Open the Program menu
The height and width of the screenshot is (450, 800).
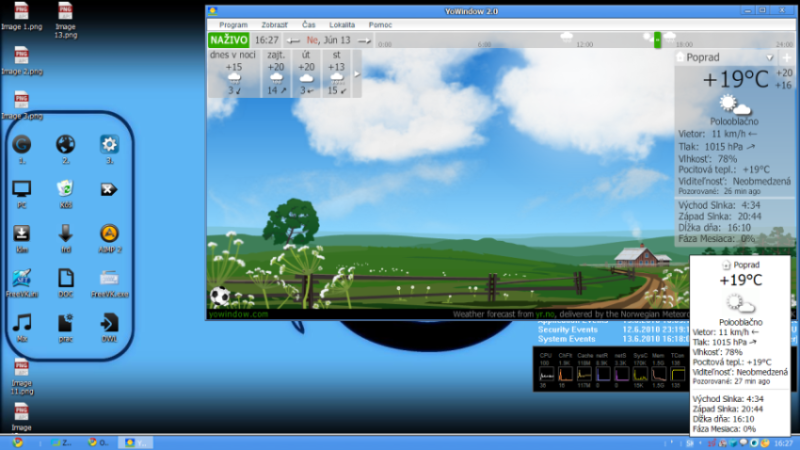click(233, 24)
